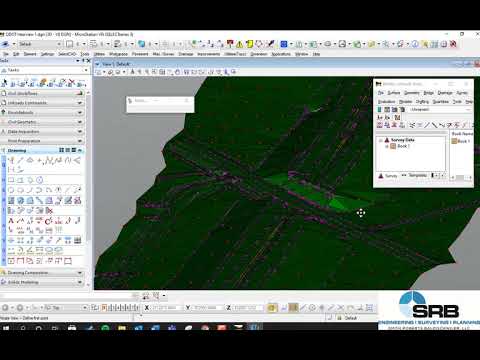Viewport: 480px width, 360px height.
Task: Click the orange snap icon in the bottom toolbar
Action: click(293, 308)
